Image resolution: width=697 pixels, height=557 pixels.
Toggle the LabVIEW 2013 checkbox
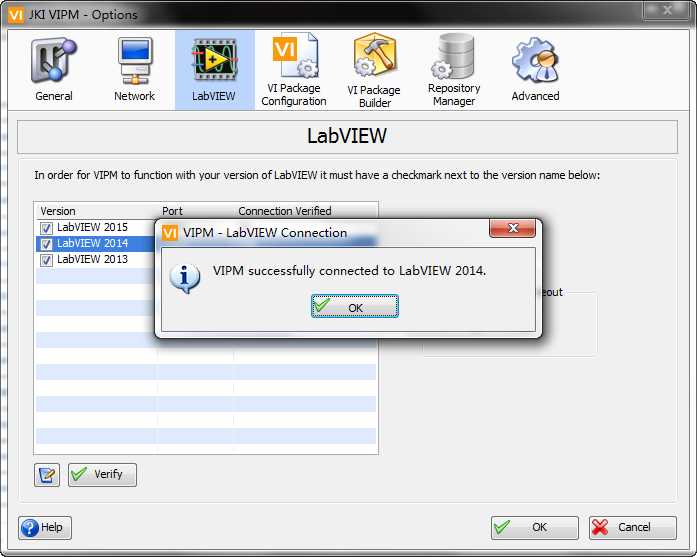pos(46,260)
